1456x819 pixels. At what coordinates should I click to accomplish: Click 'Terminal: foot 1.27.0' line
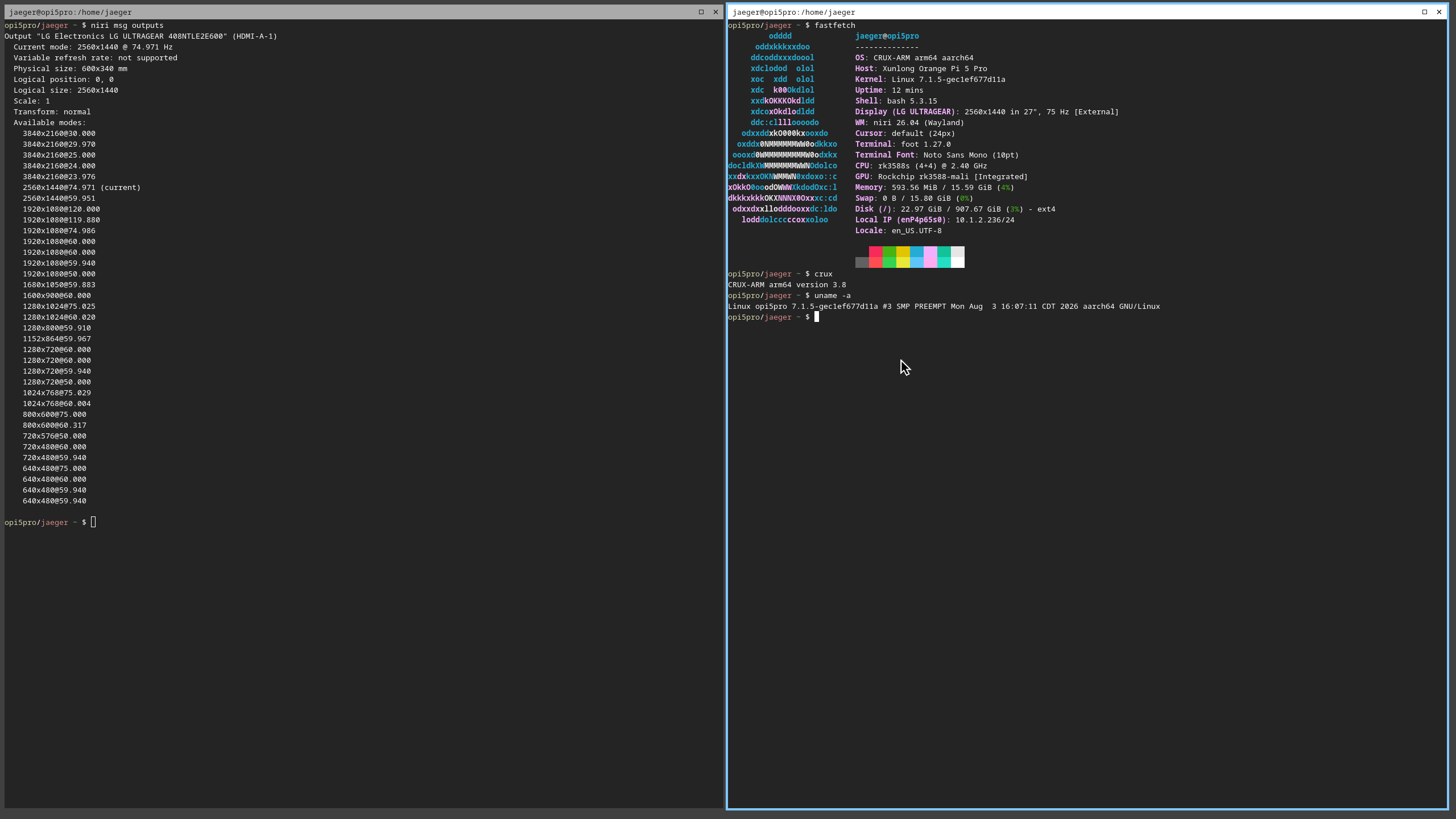(903, 144)
